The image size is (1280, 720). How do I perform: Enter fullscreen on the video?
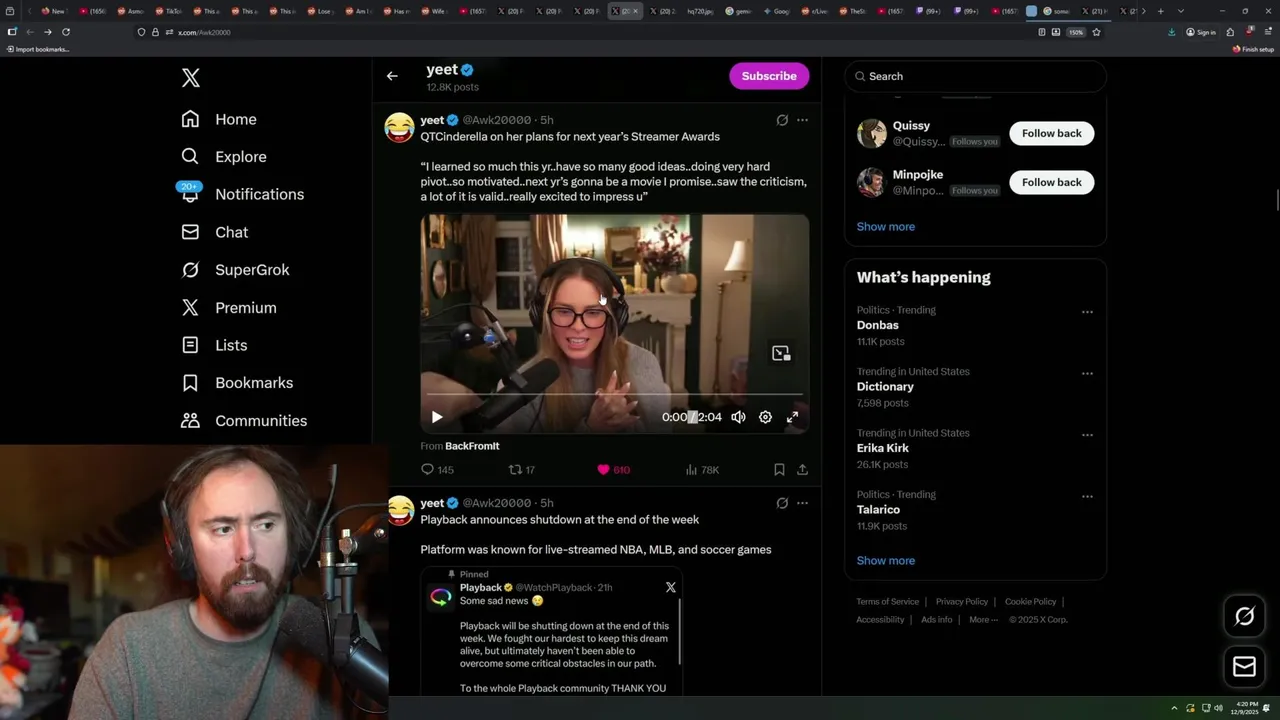792,417
